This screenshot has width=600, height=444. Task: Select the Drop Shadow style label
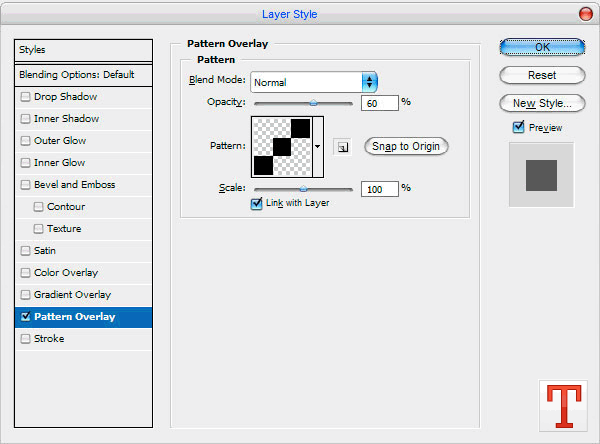(65, 97)
